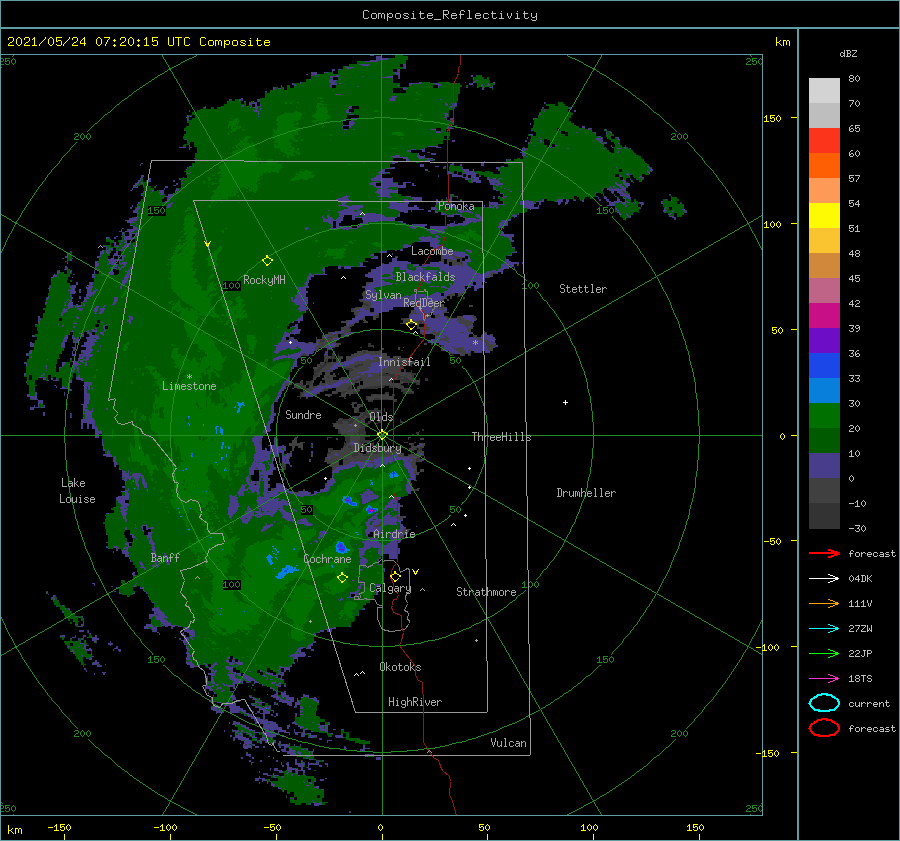Click the Didsbury label
900x841 pixels.
[x=378, y=448]
